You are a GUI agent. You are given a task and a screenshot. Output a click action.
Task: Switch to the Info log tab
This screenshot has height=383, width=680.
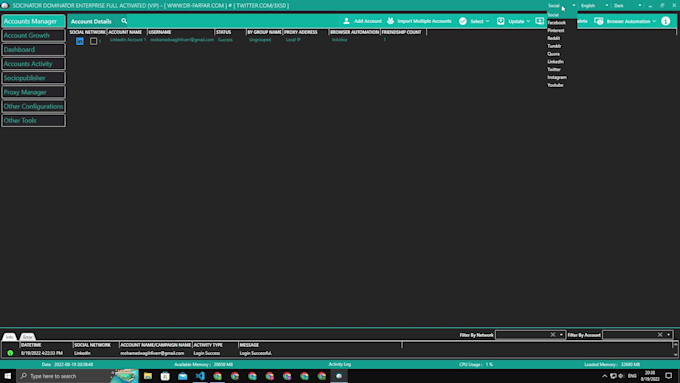9,337
